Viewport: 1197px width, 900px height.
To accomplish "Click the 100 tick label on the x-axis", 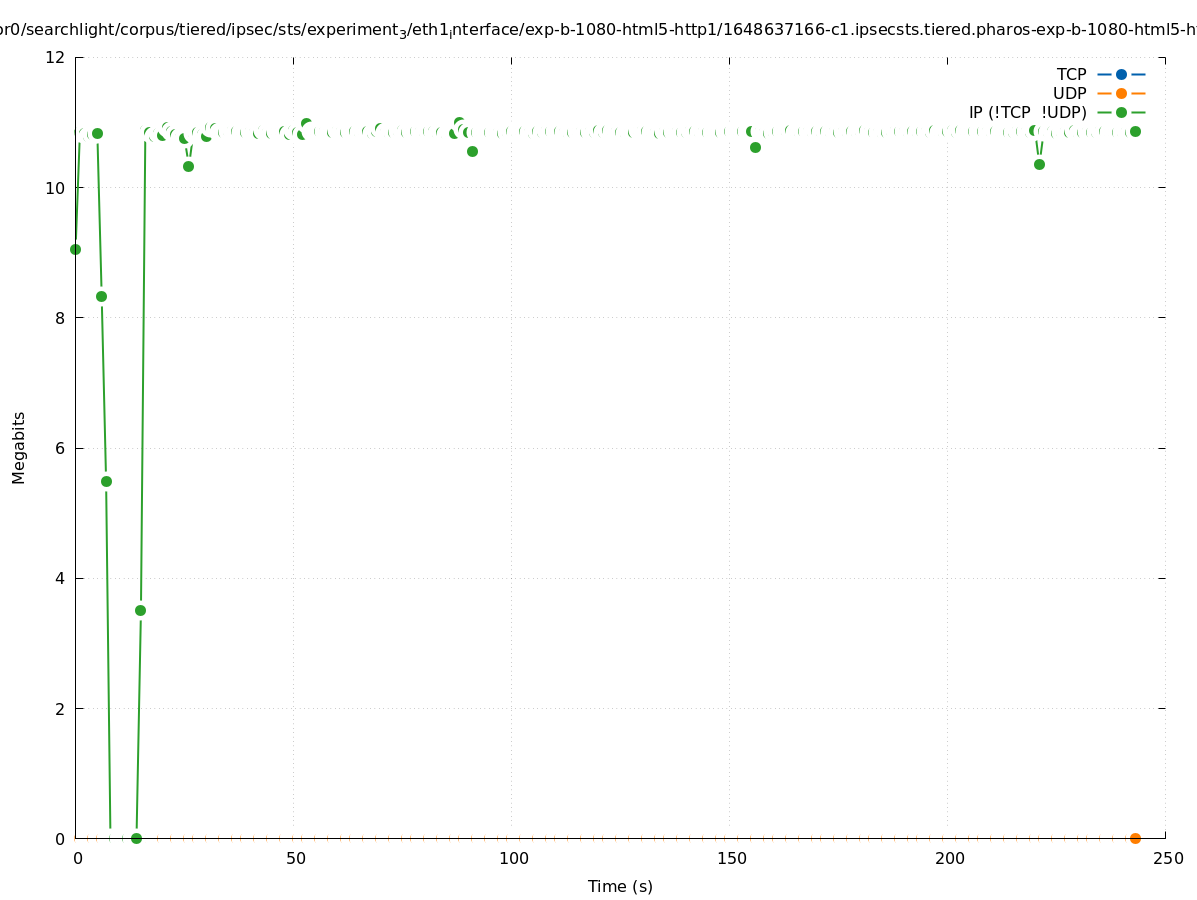I will 513,859.
